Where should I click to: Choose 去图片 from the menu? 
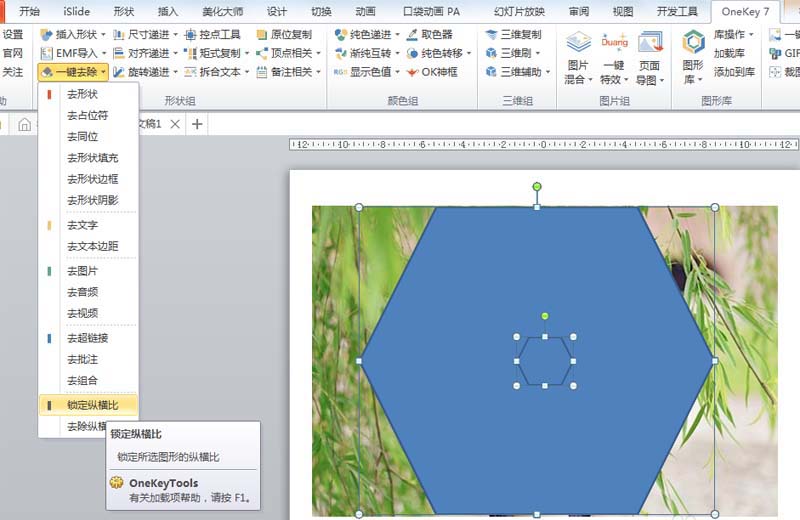coord(88,271)
